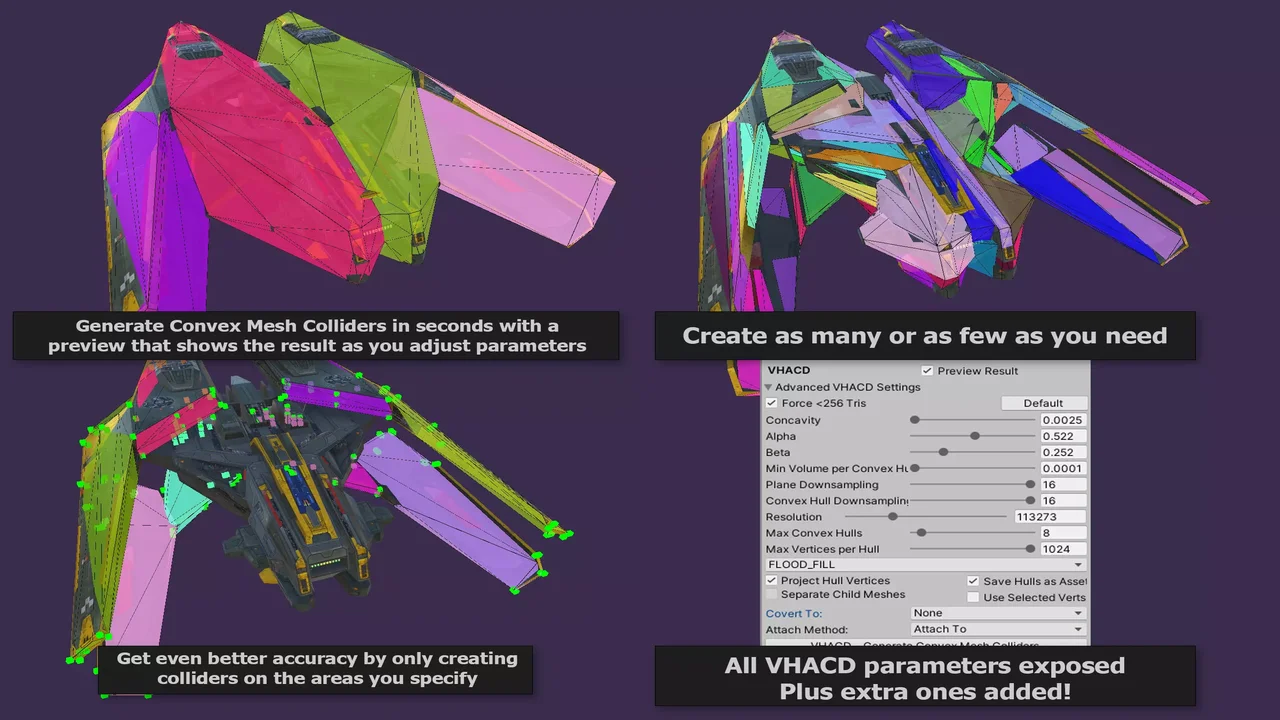The height and width of the screenshot is (720, 1280).
Task: Enable the Separate Child Meshes checkbox
Action: [771, 595]
